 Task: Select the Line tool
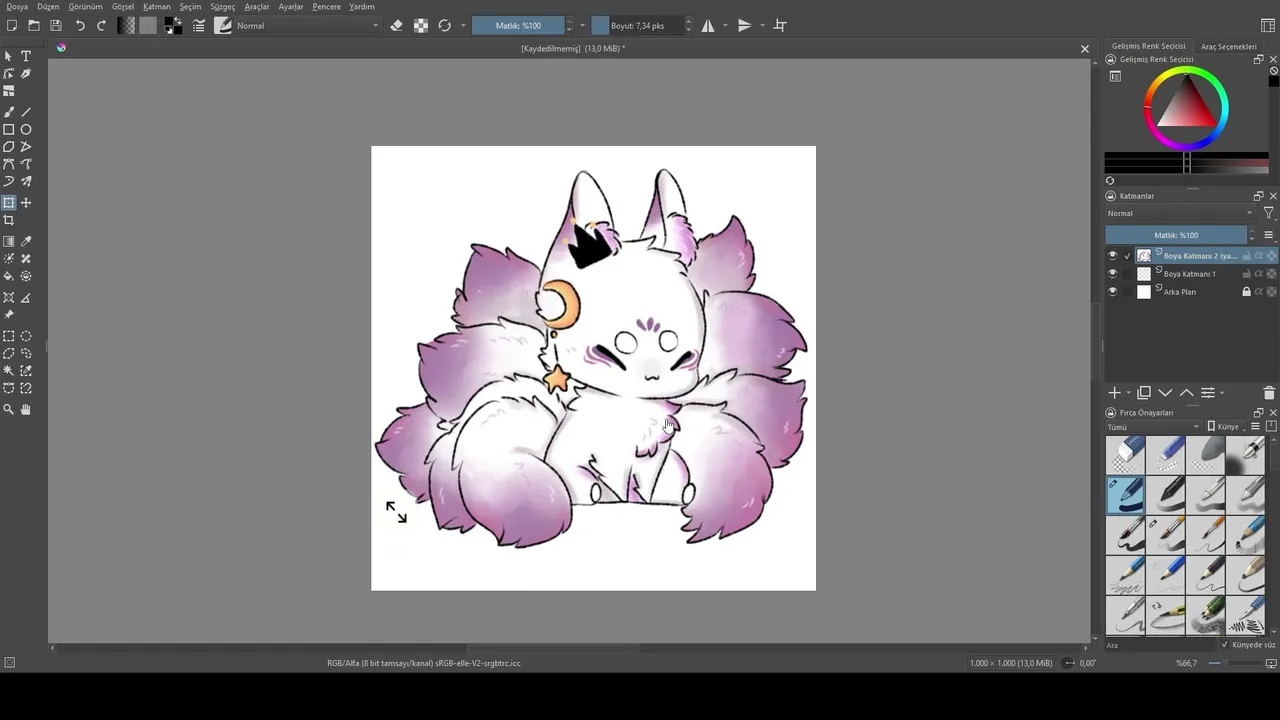tap(26, 112)
